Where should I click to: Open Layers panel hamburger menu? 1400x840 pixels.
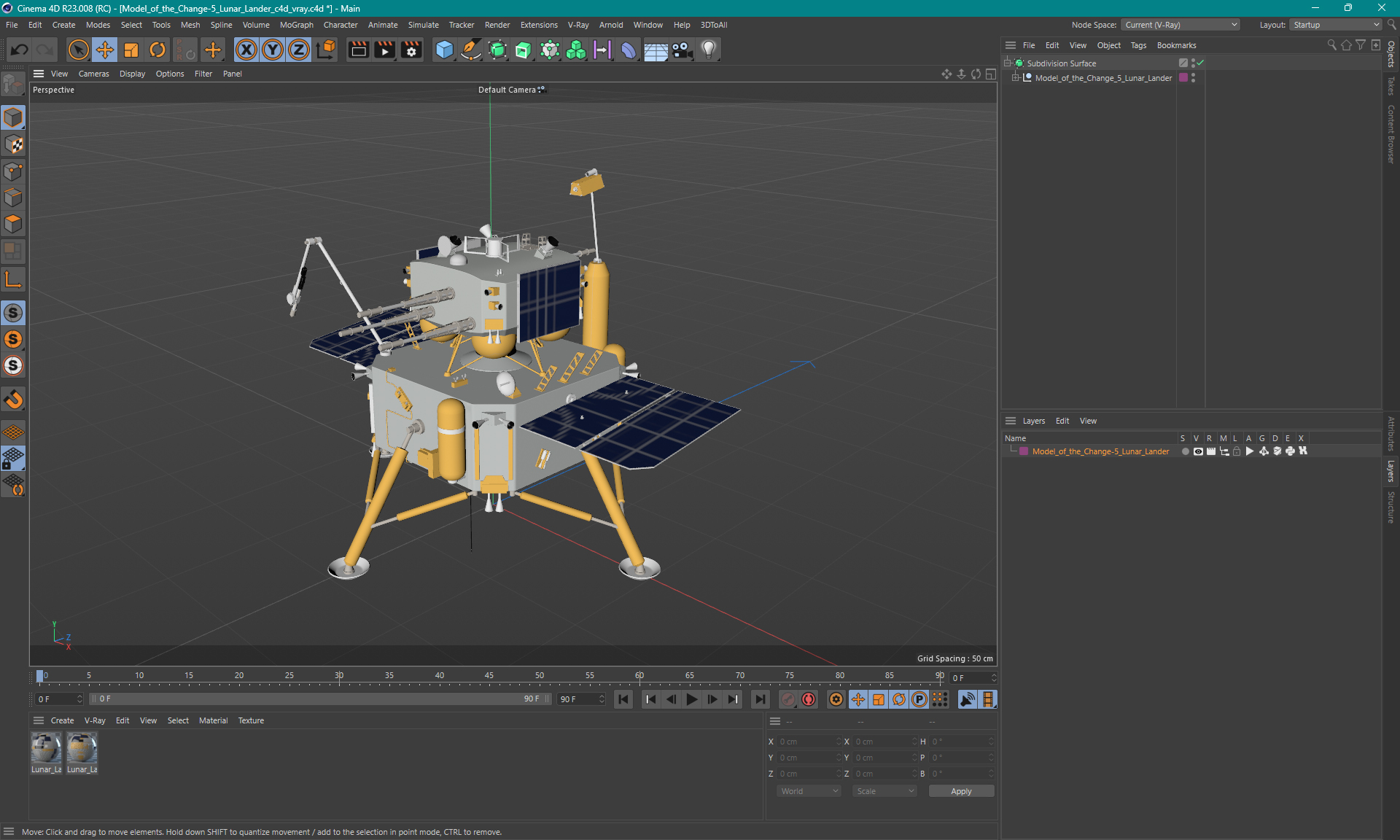[1011, 421]
